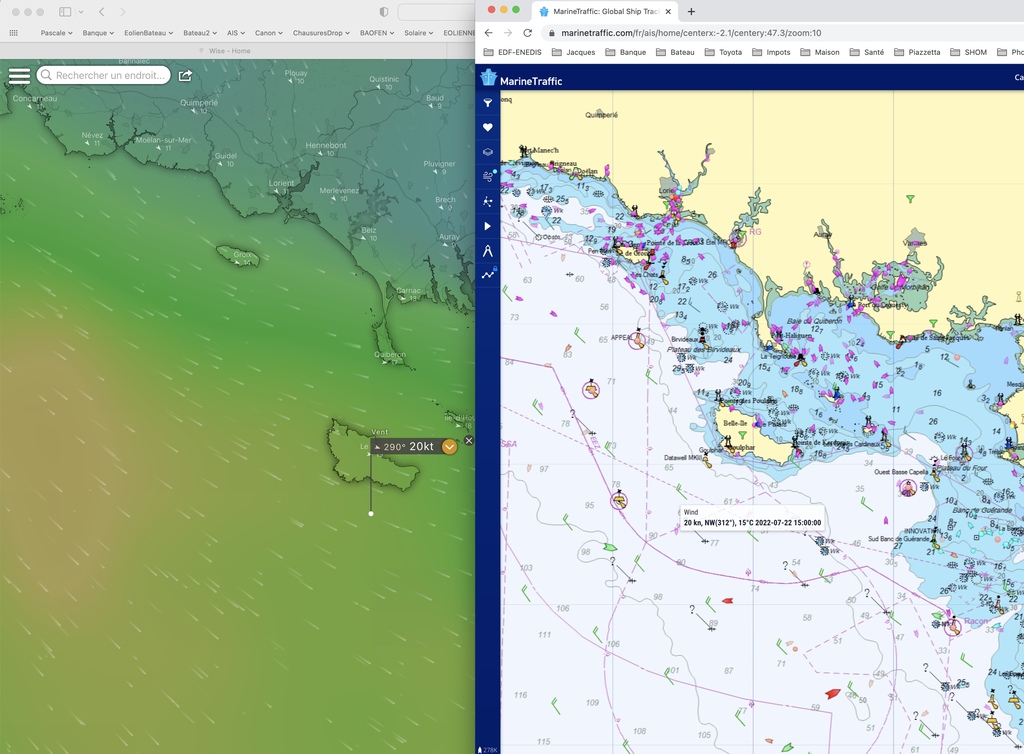Go forward in Chrome
Viewport: 1024px width, 754px height.
[x=507, y=33]
